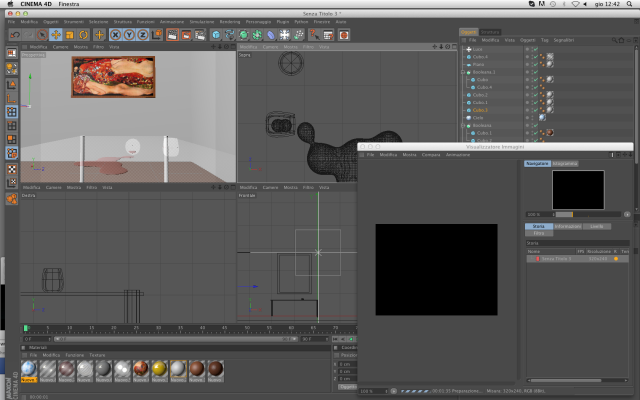The image size is (640, 400).
Task: Add a cube primitive object
Action: point(216,35)
